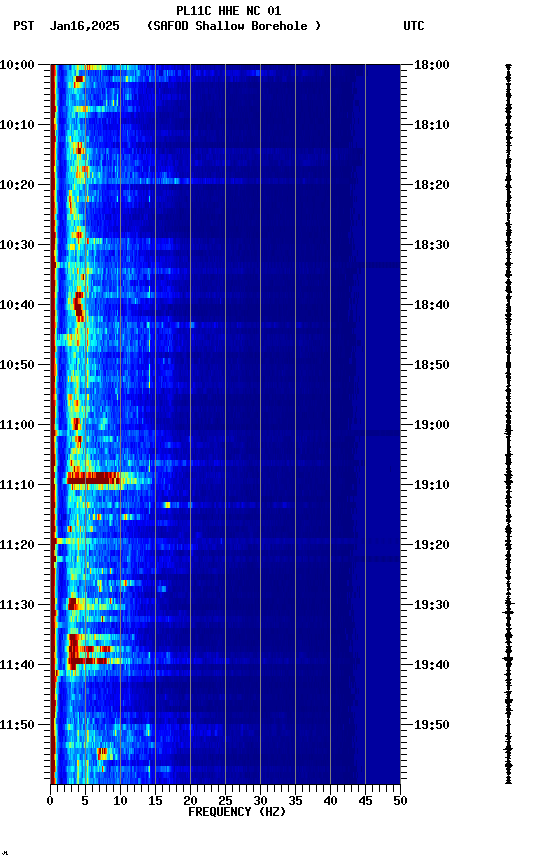
Task: Click the red energy burst just before 11:40
Action: 88,660
